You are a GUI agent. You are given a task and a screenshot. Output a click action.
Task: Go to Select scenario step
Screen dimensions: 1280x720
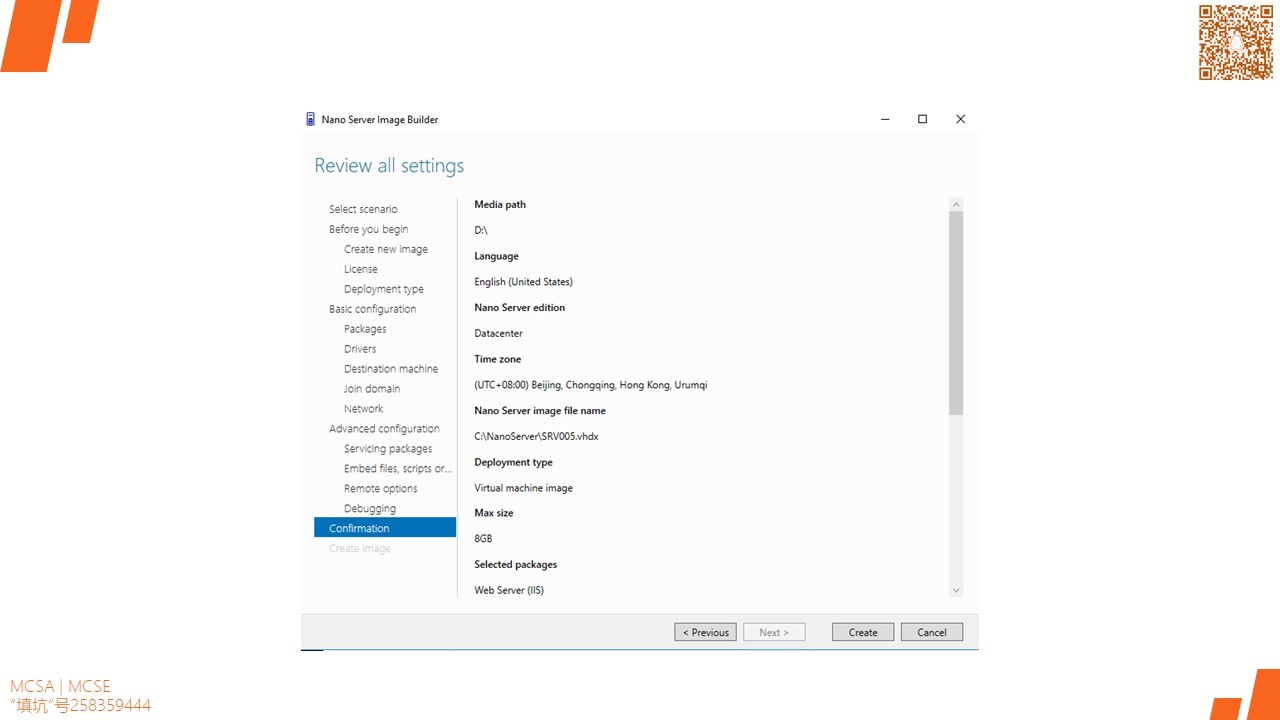(363, 209)
